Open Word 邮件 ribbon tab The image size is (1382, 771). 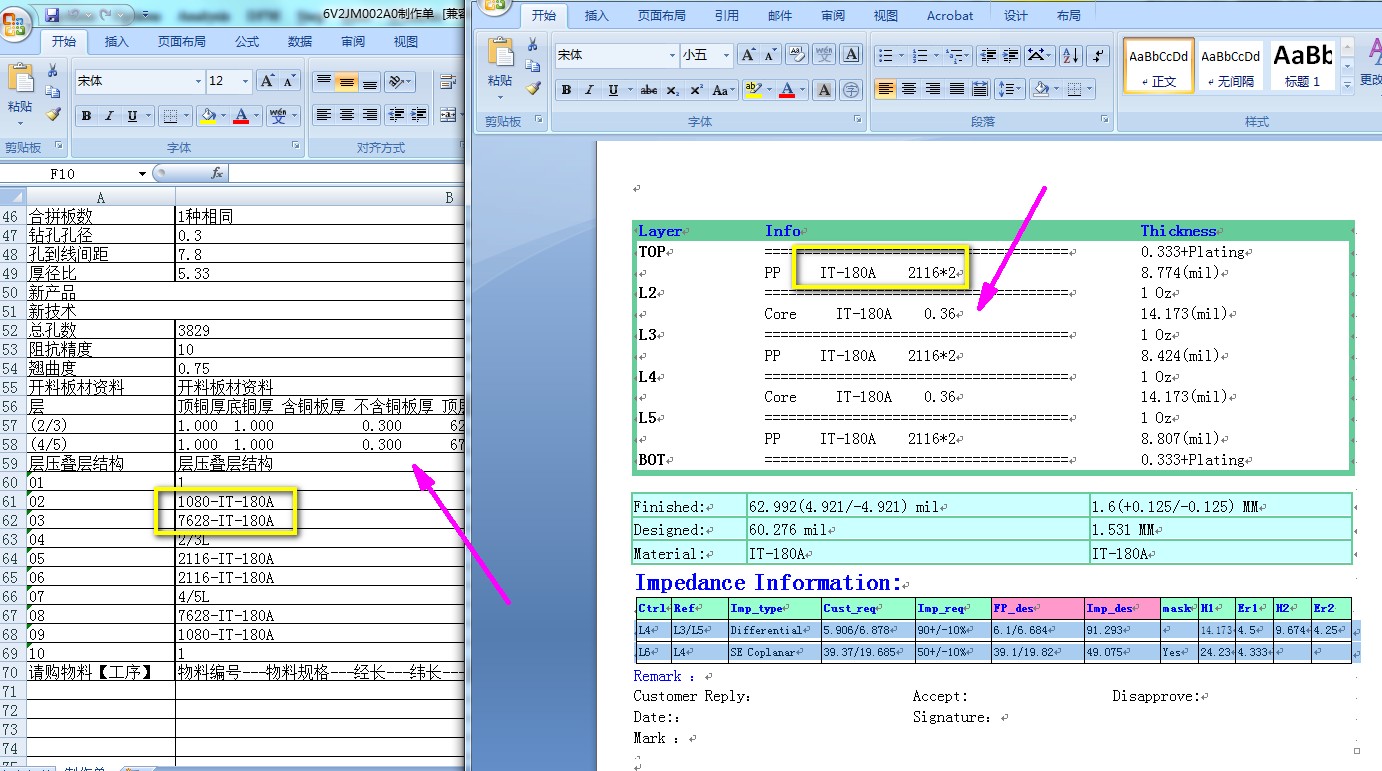point(780,15)
